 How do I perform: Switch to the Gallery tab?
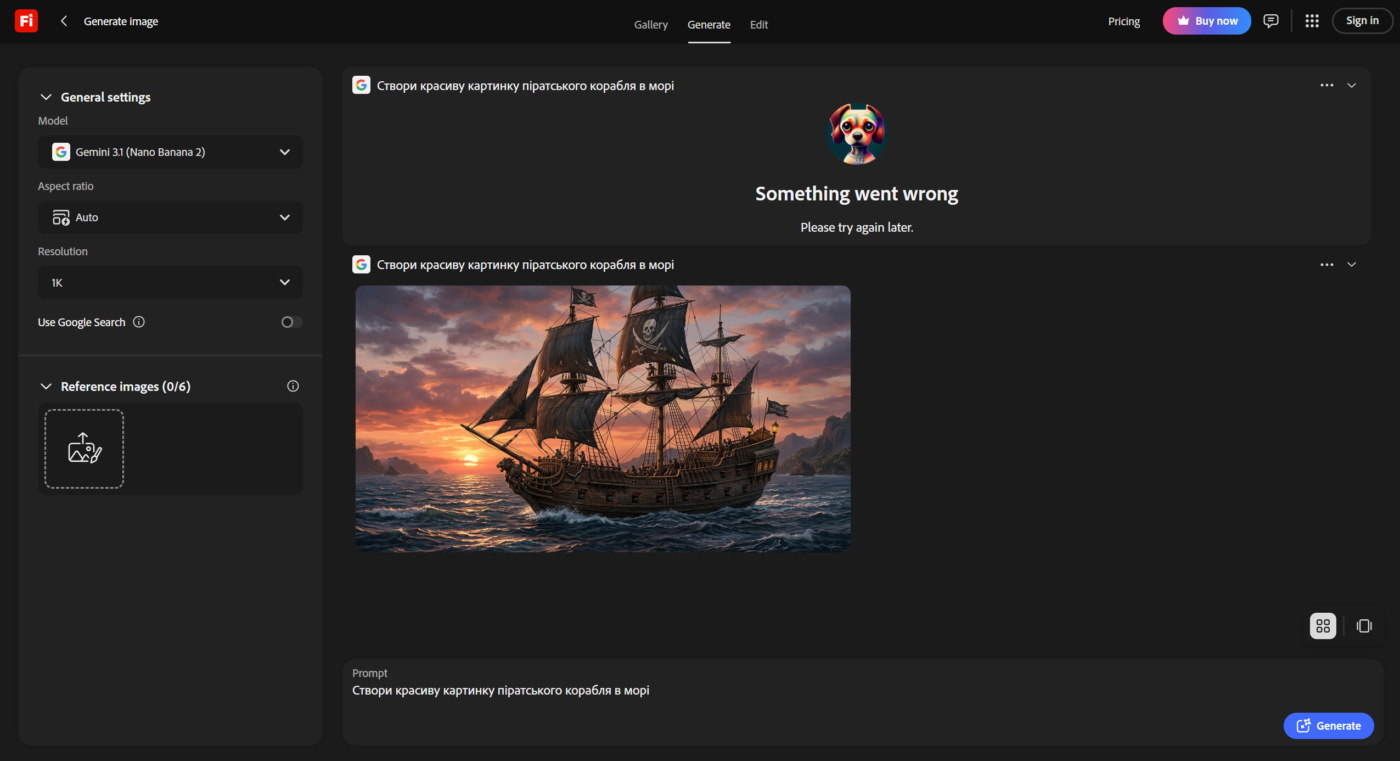point(651,24)
